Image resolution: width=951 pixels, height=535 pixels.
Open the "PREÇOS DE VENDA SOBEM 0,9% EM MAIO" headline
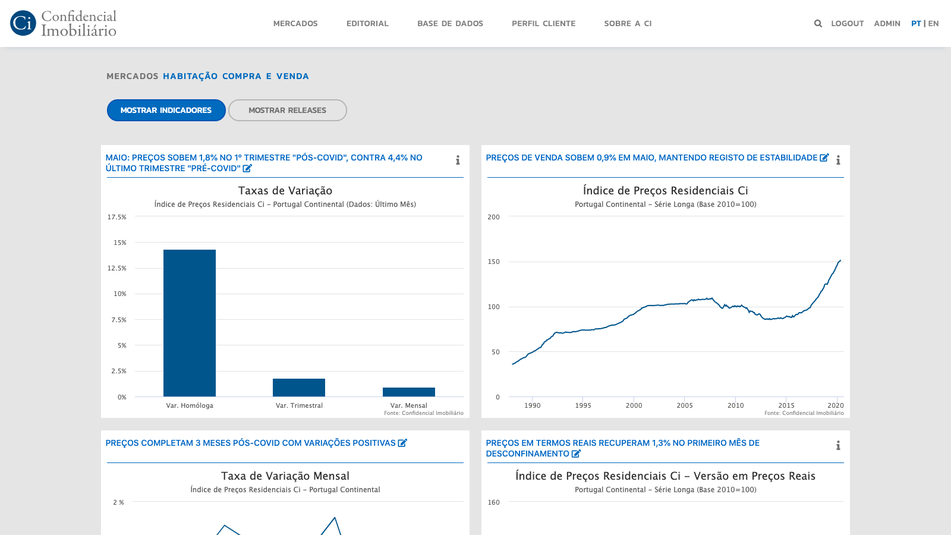click(651, 158)
